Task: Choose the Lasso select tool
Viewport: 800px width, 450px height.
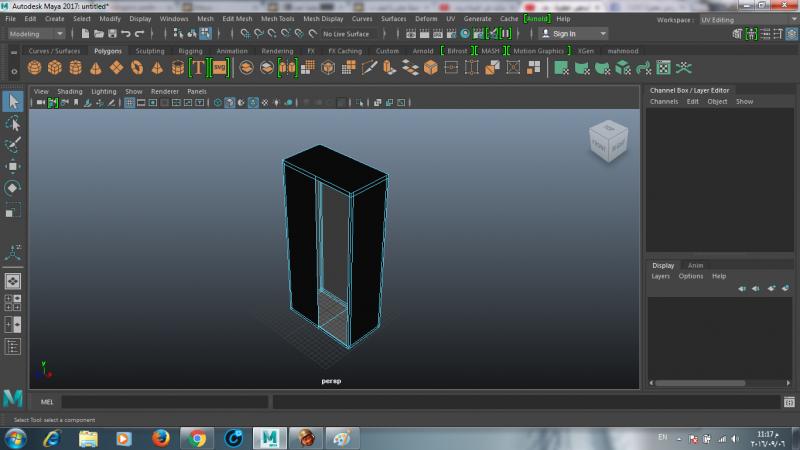Action: coord(13,123)
